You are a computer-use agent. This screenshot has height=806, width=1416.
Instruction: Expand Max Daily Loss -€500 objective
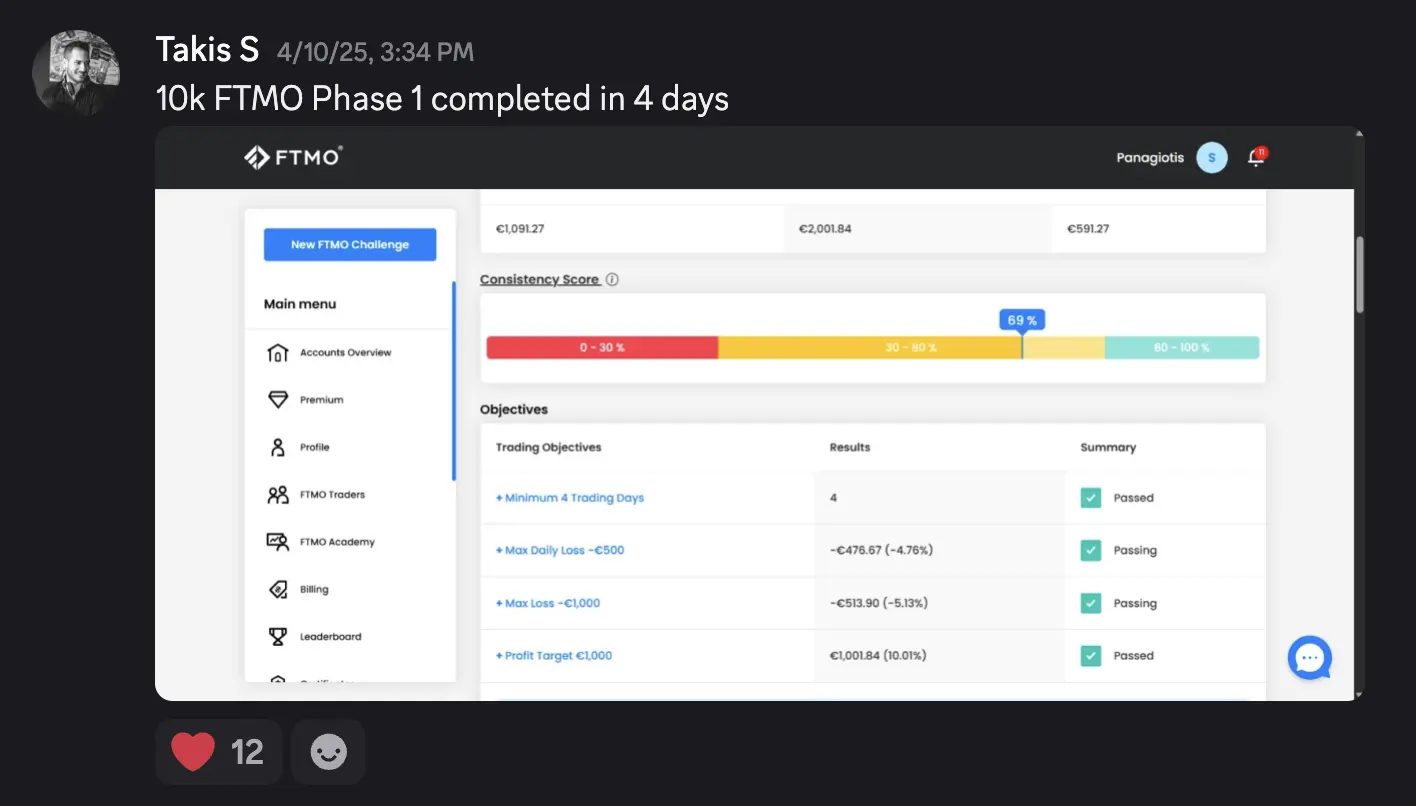click(x=560, y=550)
